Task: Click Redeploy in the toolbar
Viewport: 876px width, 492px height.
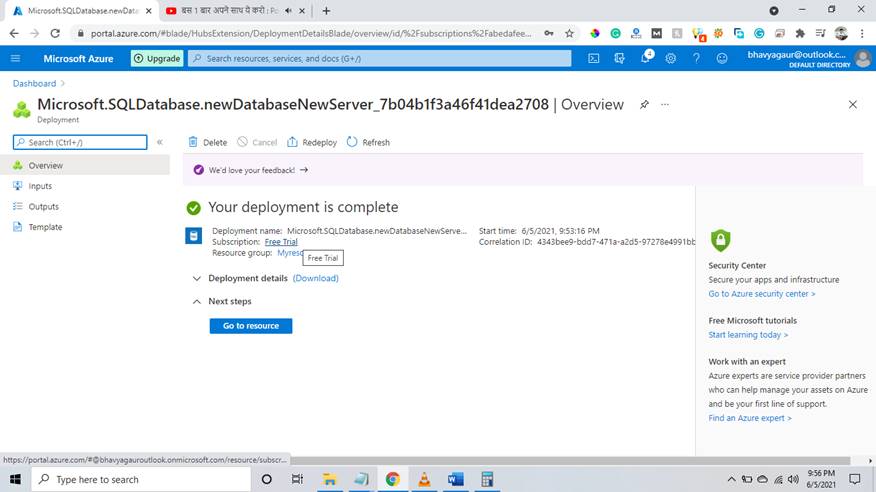Action: click(x=312, y=142)
